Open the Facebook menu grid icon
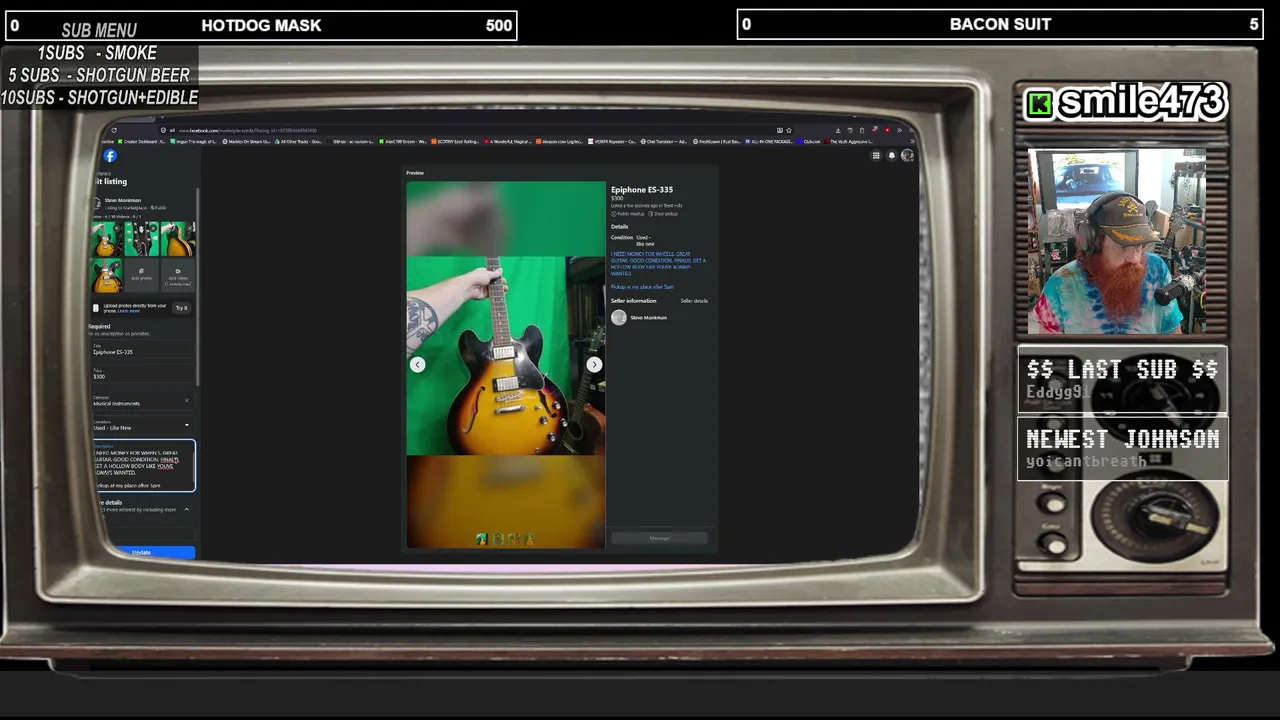 [x=876, y=155]
